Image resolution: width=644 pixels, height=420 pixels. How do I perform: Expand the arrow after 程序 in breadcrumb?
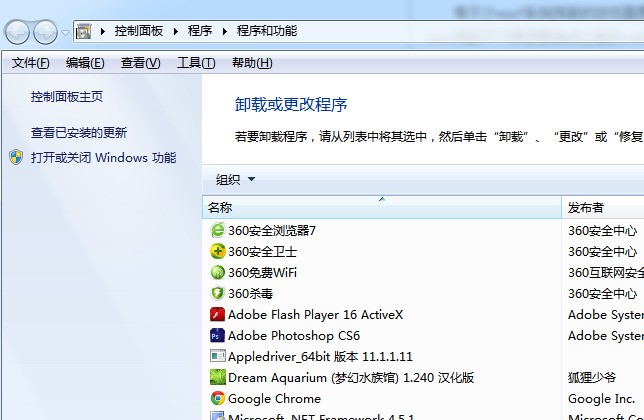(225, 31)
